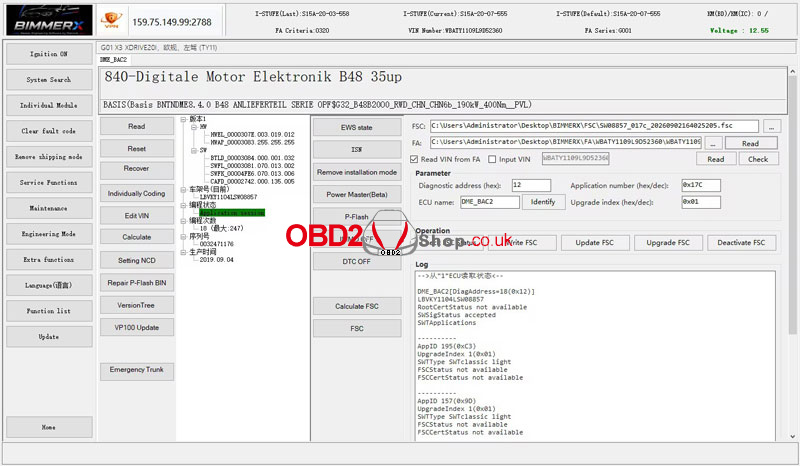The height and width of the screenshot is (466, 800).
Task: Click Remove shipping mode
Action: (49, 157)
